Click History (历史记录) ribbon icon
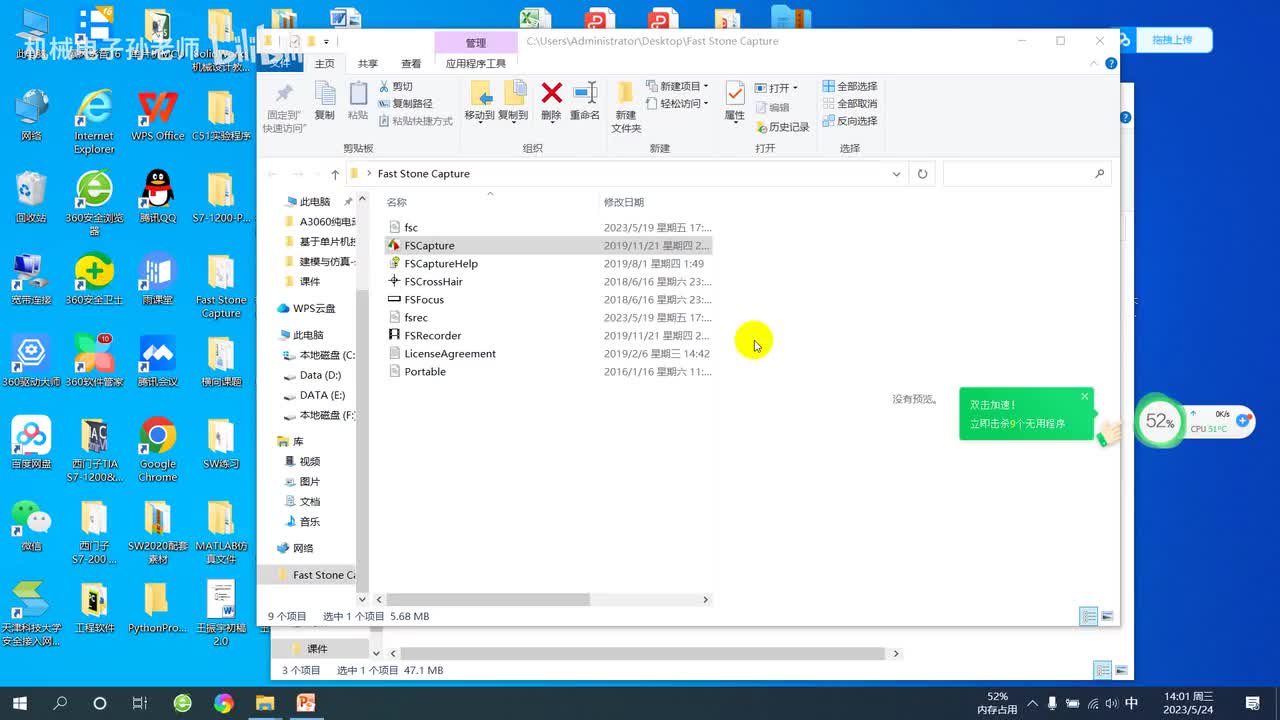This screenshot has height=720, width=1280. [782, 127]
